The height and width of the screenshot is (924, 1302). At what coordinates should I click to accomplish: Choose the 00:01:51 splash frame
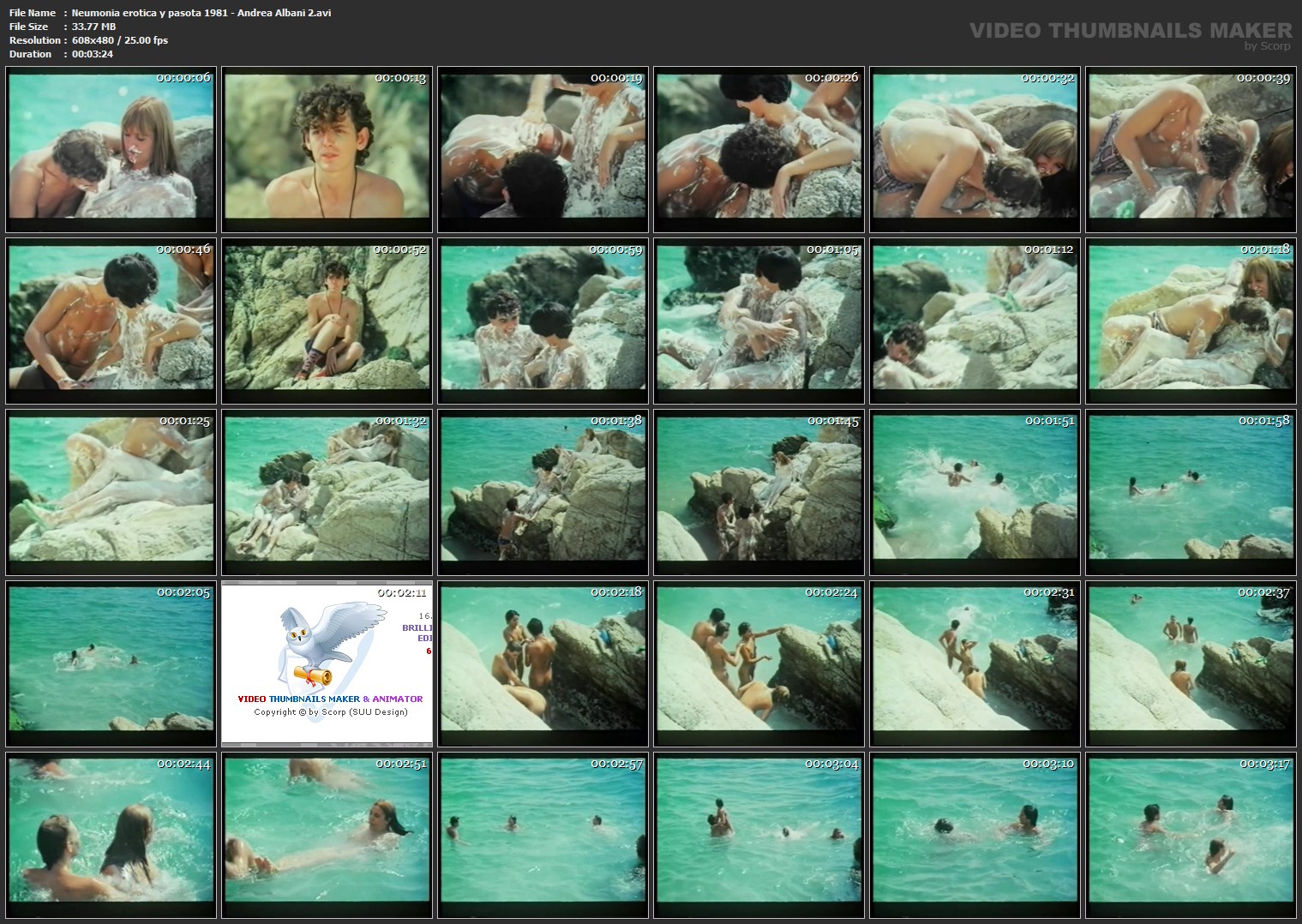[975, 493]
